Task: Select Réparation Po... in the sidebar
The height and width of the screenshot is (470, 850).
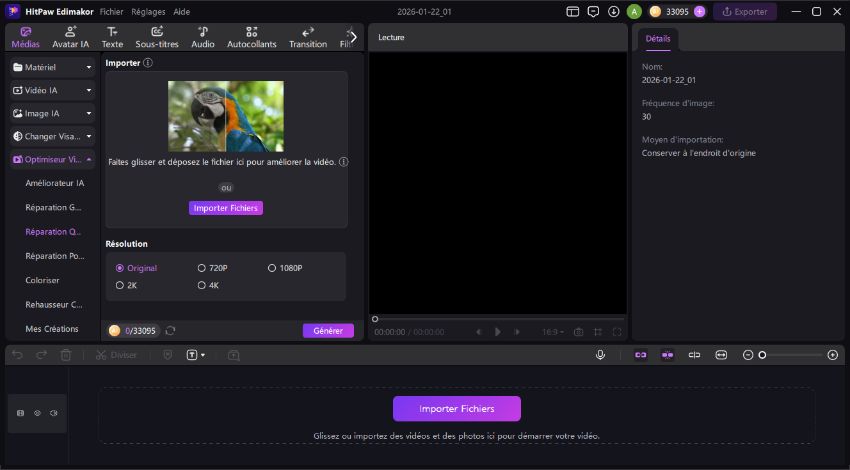Action: (55, 256)
